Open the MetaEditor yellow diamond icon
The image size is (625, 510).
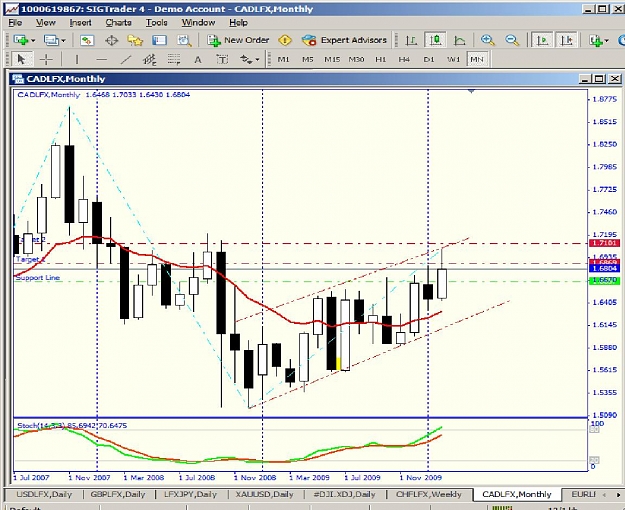coord(285,40)
